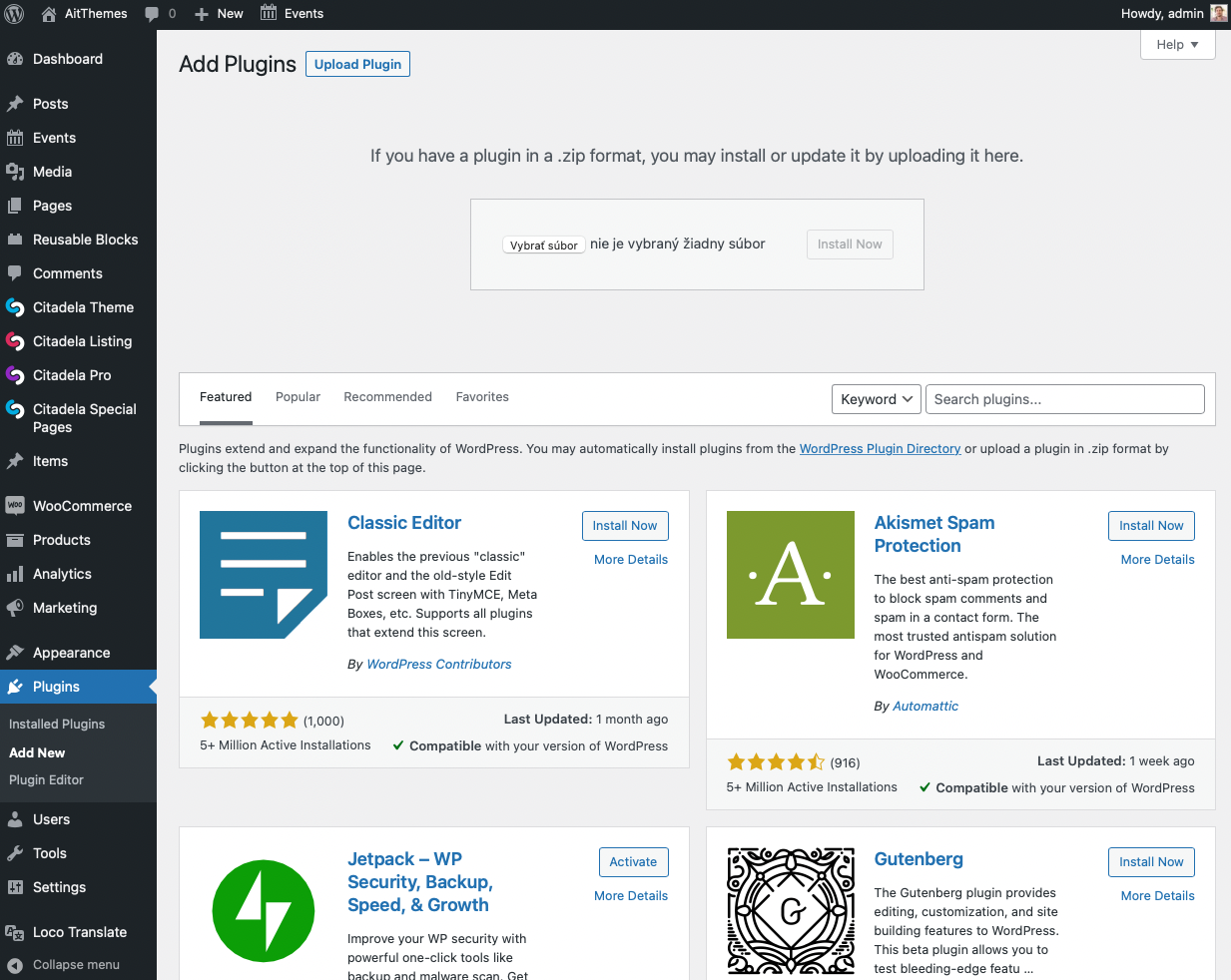Focus the Search plugins field
The image size is (1231, 980).
[x=1065, y=399]
